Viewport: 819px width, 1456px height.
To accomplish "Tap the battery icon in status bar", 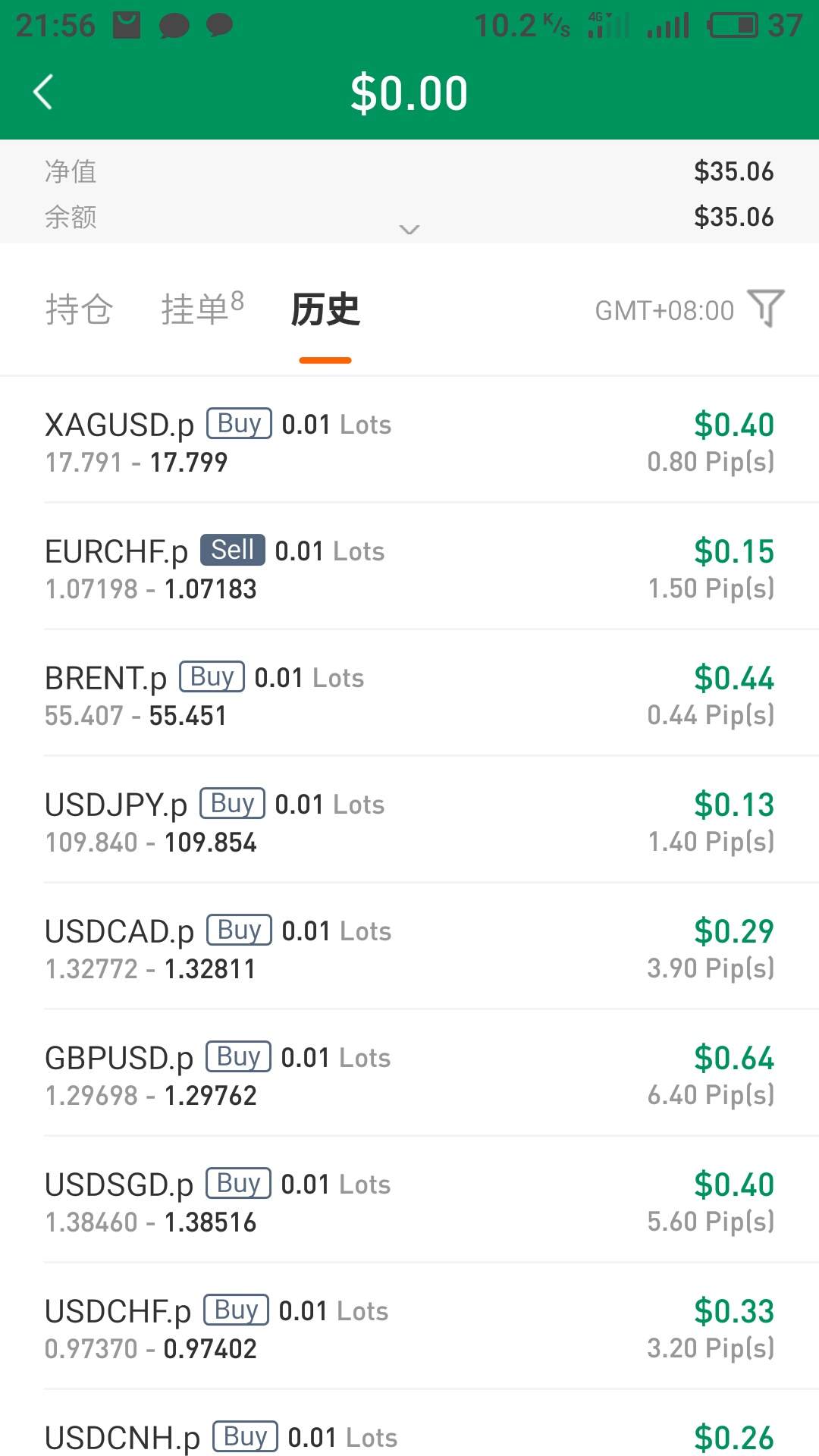I will [733, 26].
